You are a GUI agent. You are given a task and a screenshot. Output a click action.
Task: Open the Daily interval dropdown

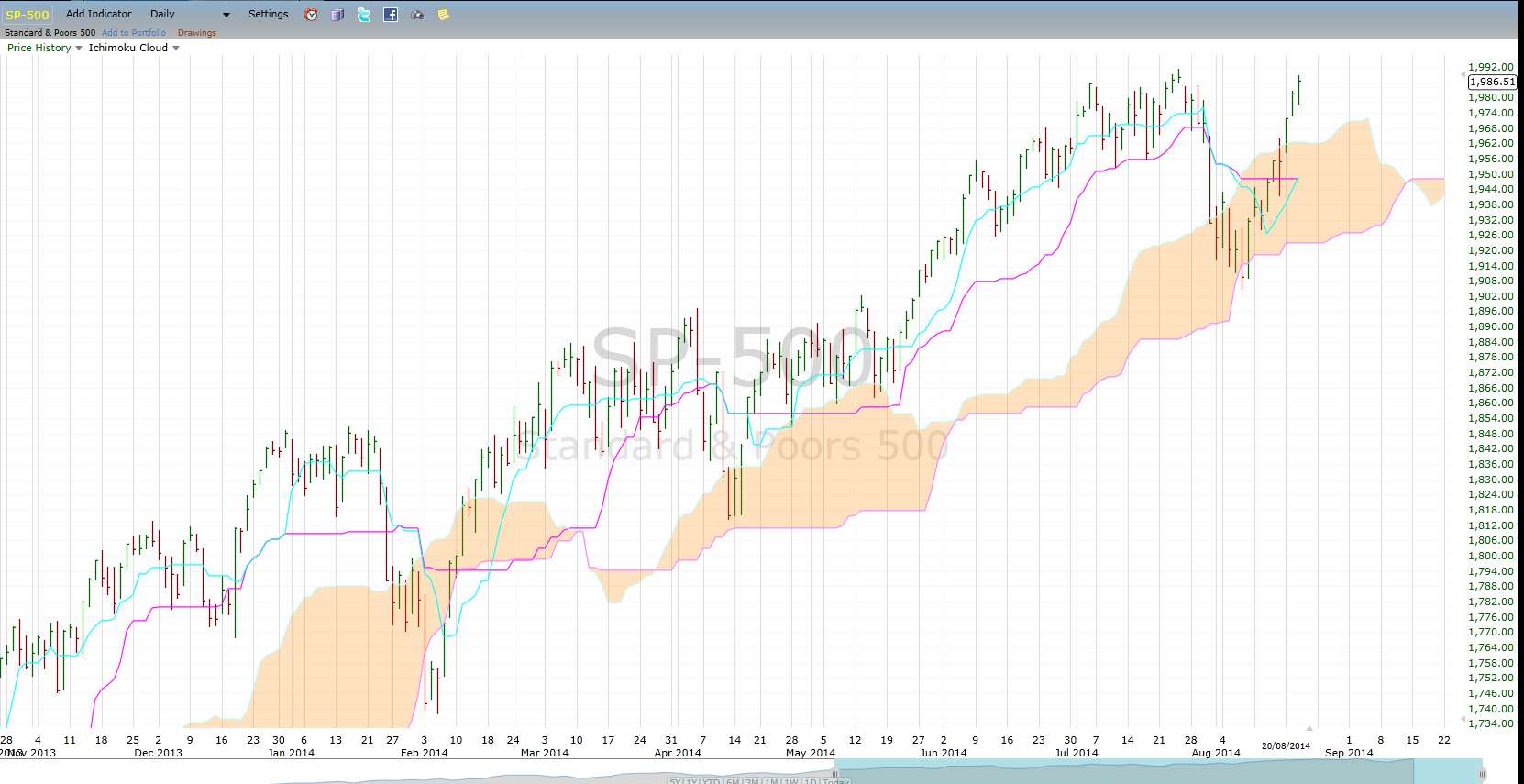click(x=190, y=15)
